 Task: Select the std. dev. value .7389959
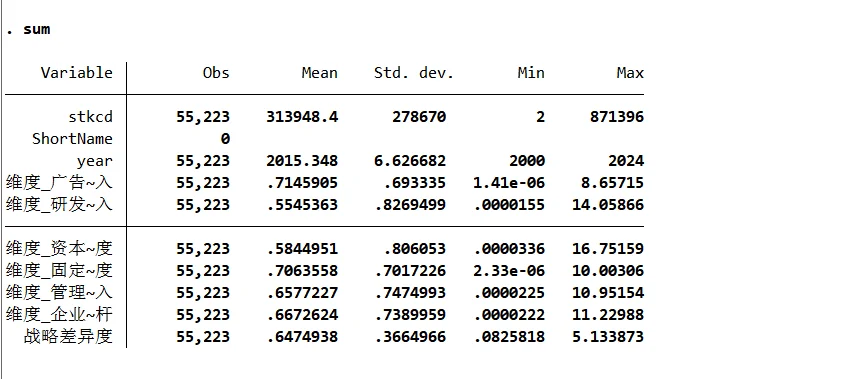point(410,314)
